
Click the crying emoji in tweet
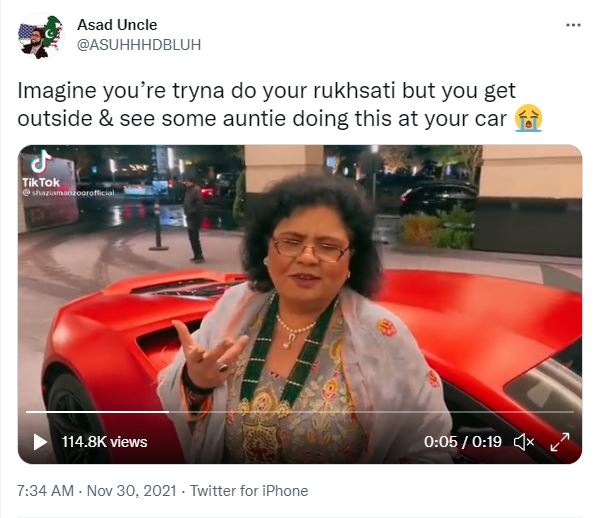528,118
